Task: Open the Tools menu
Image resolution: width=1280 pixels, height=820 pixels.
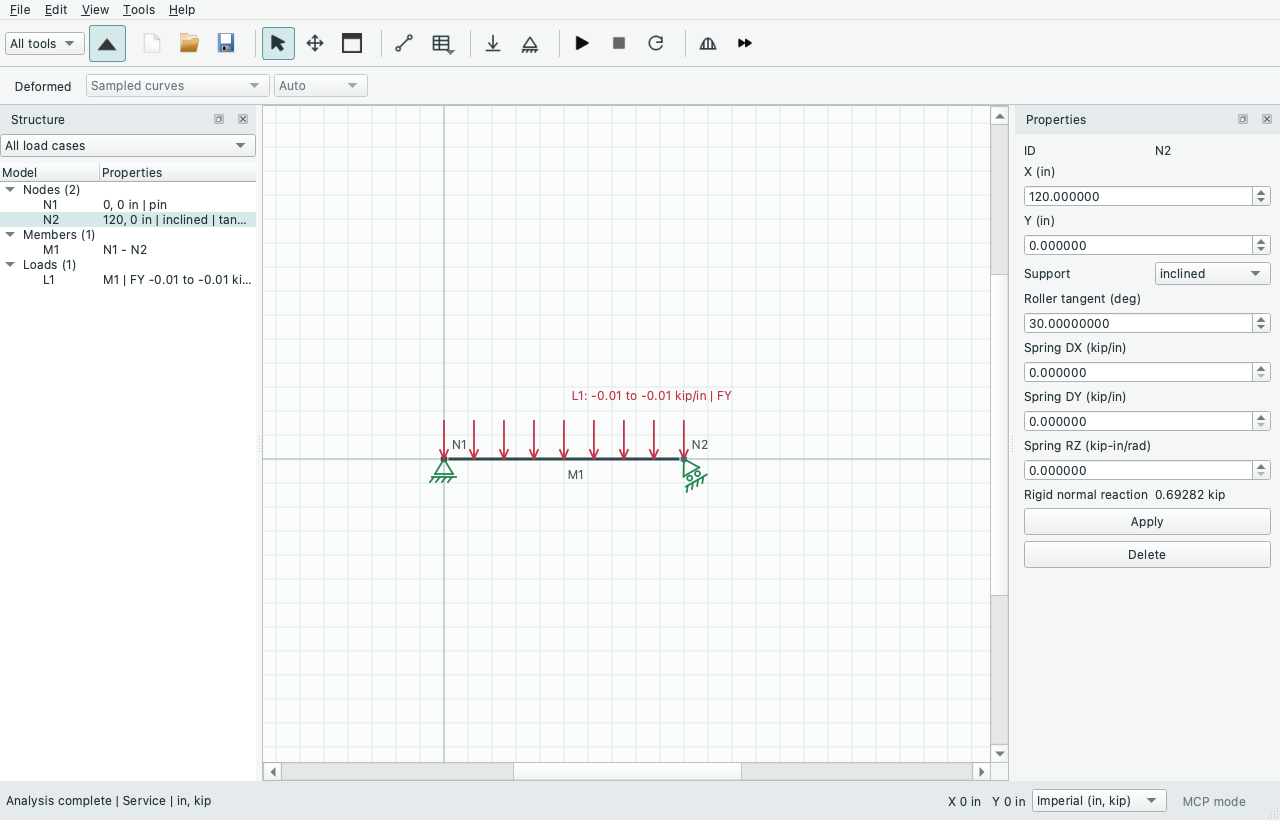Action: pos(139,10)
